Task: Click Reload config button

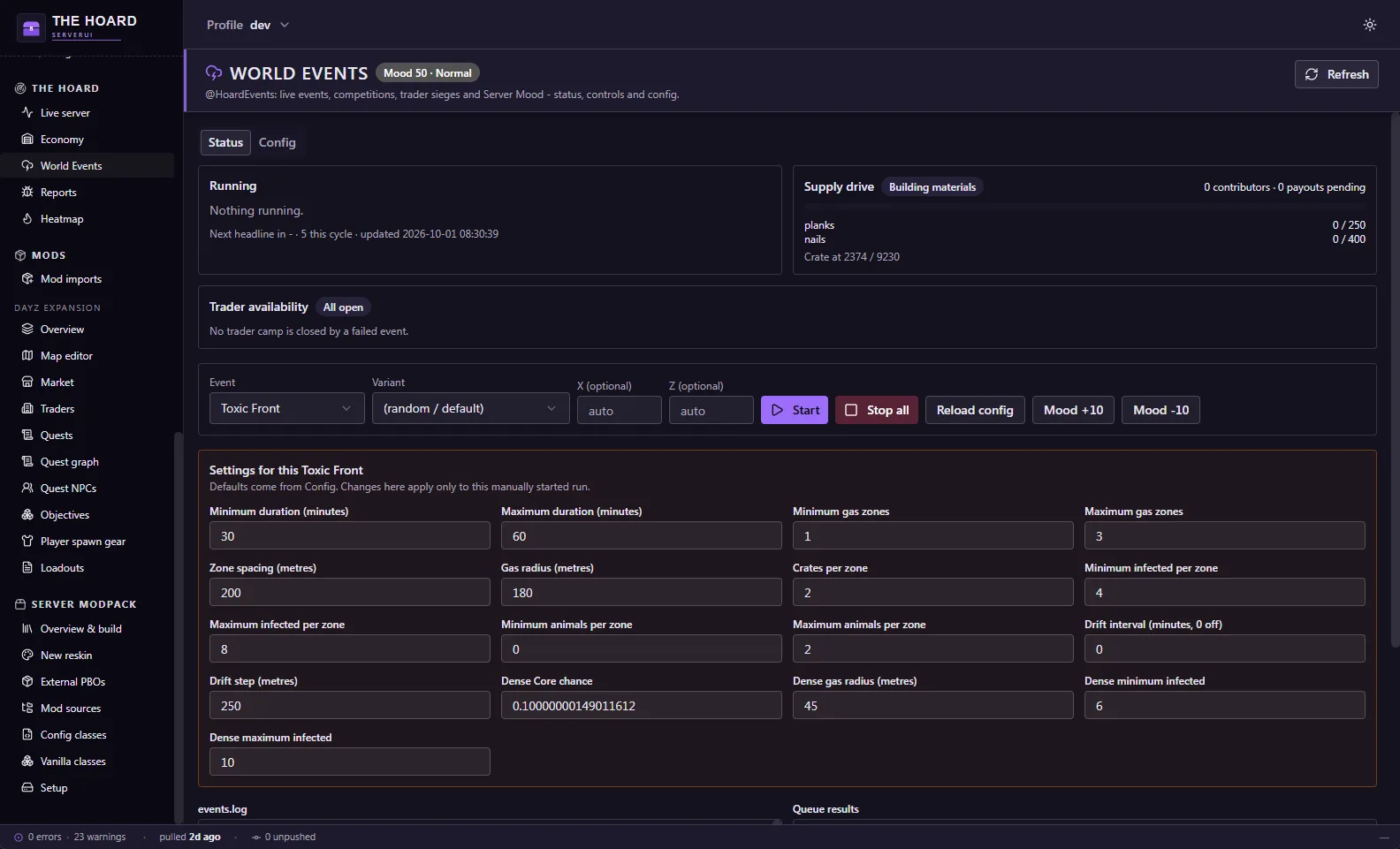Action: click(x=975, y=410)
